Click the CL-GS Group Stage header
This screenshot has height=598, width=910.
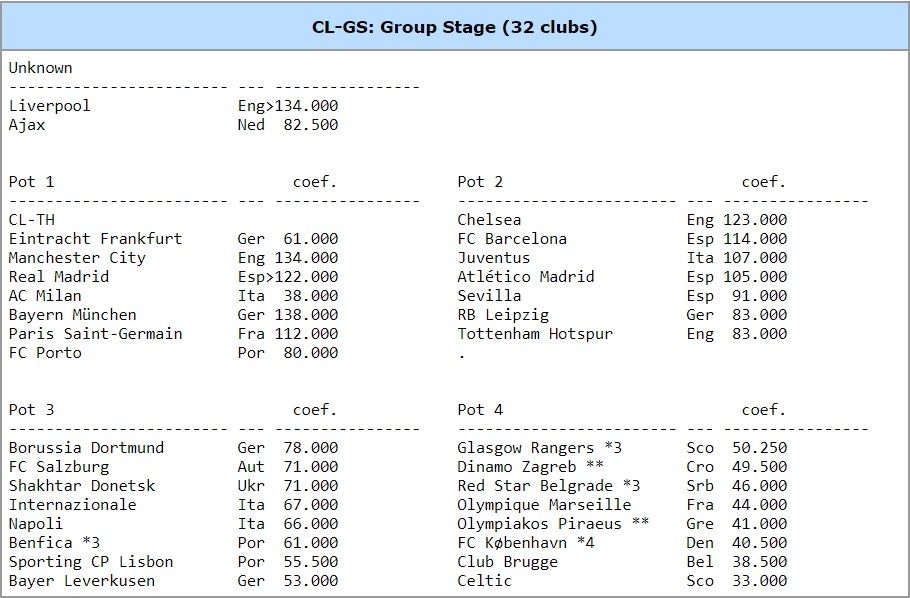[x=454, y=27]
